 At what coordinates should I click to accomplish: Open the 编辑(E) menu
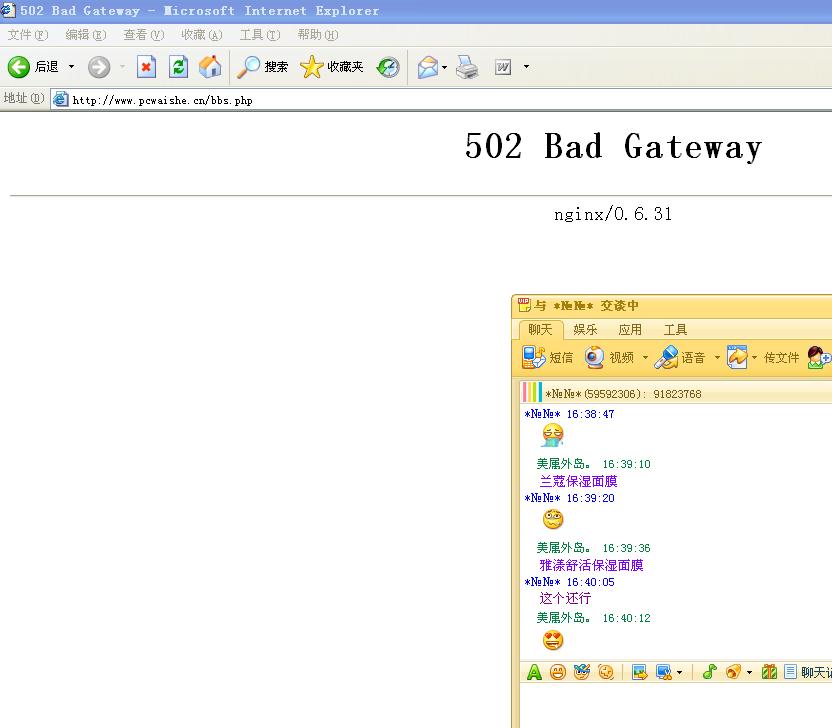[85, 35]
